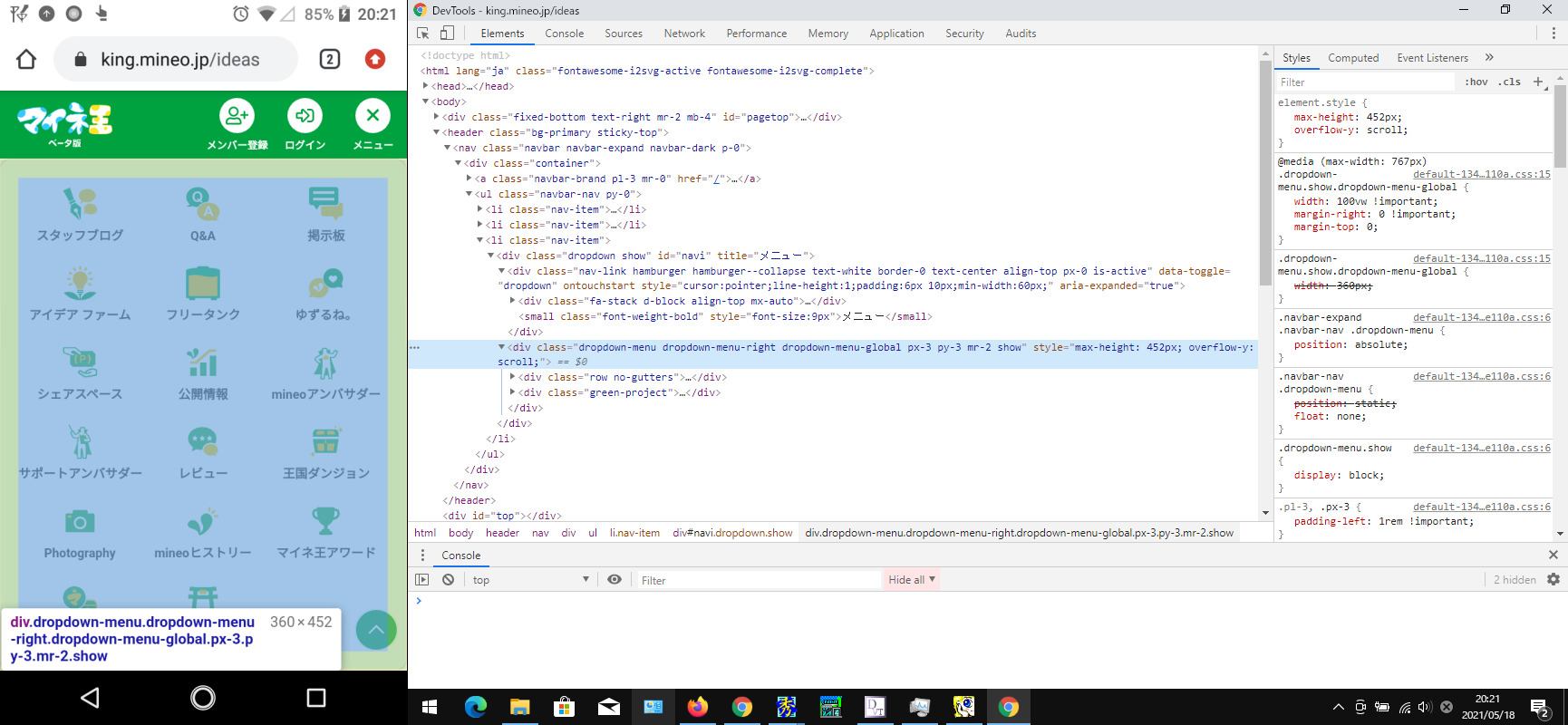Open the Computed styles tab
1568x725 pixels.
(1353, 58)
